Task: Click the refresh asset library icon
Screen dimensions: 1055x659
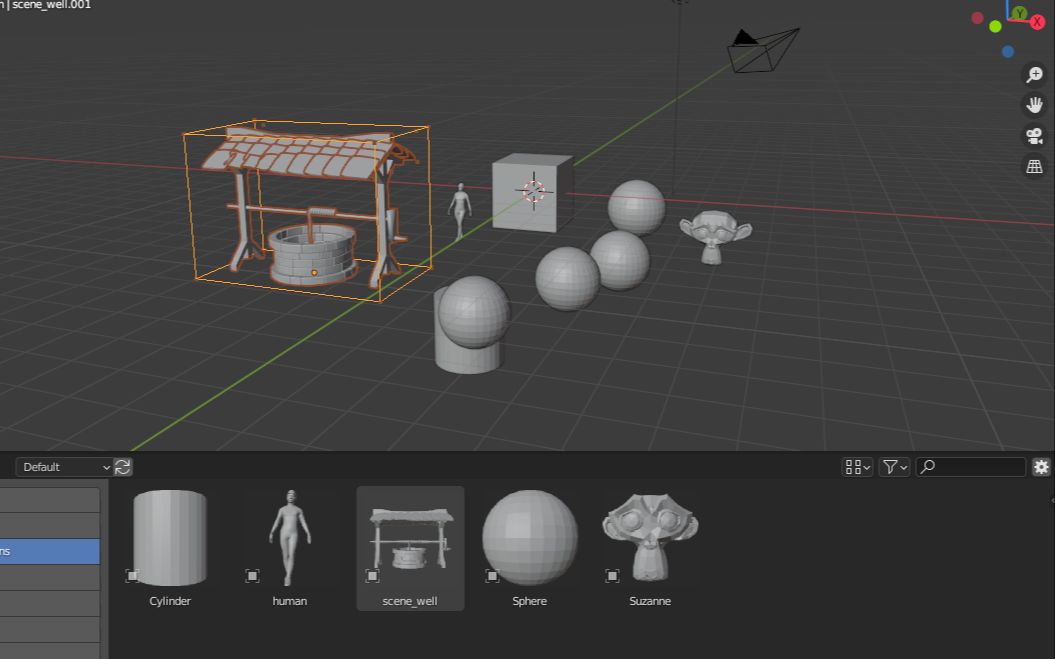Action: click(122, 466)
